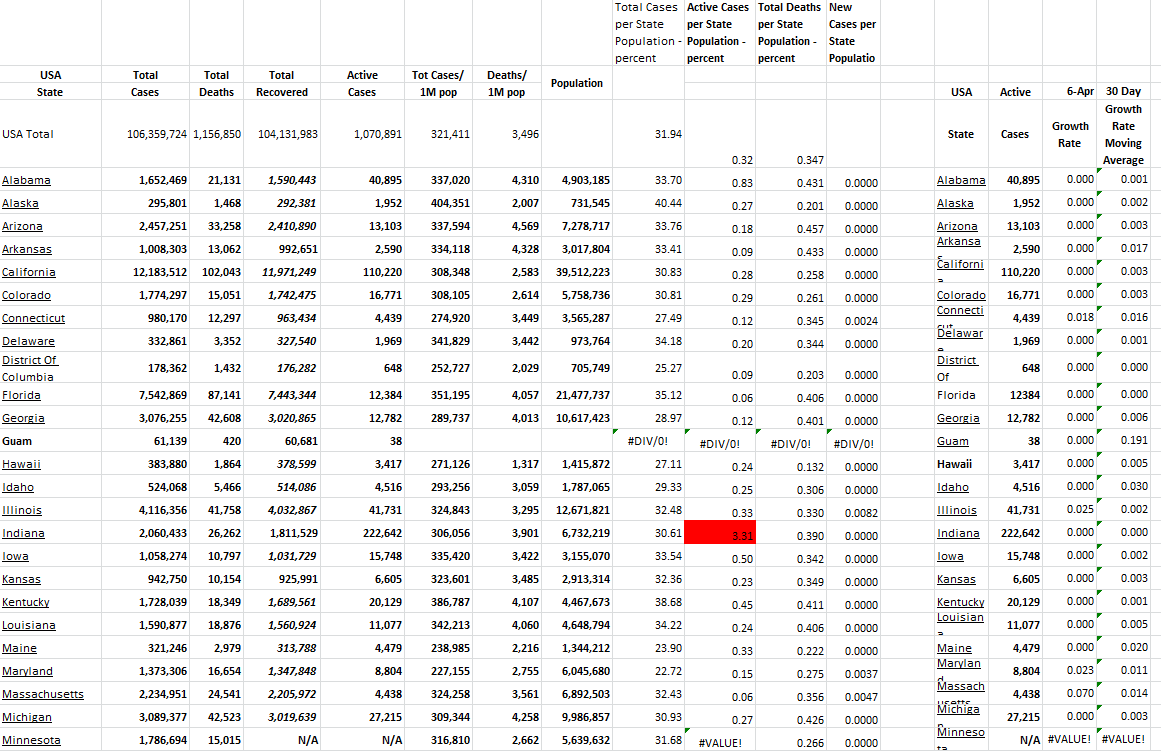This screenshot has width=1161, height=751.
Task: Select the USA Total row label cell
Action: 28,134
